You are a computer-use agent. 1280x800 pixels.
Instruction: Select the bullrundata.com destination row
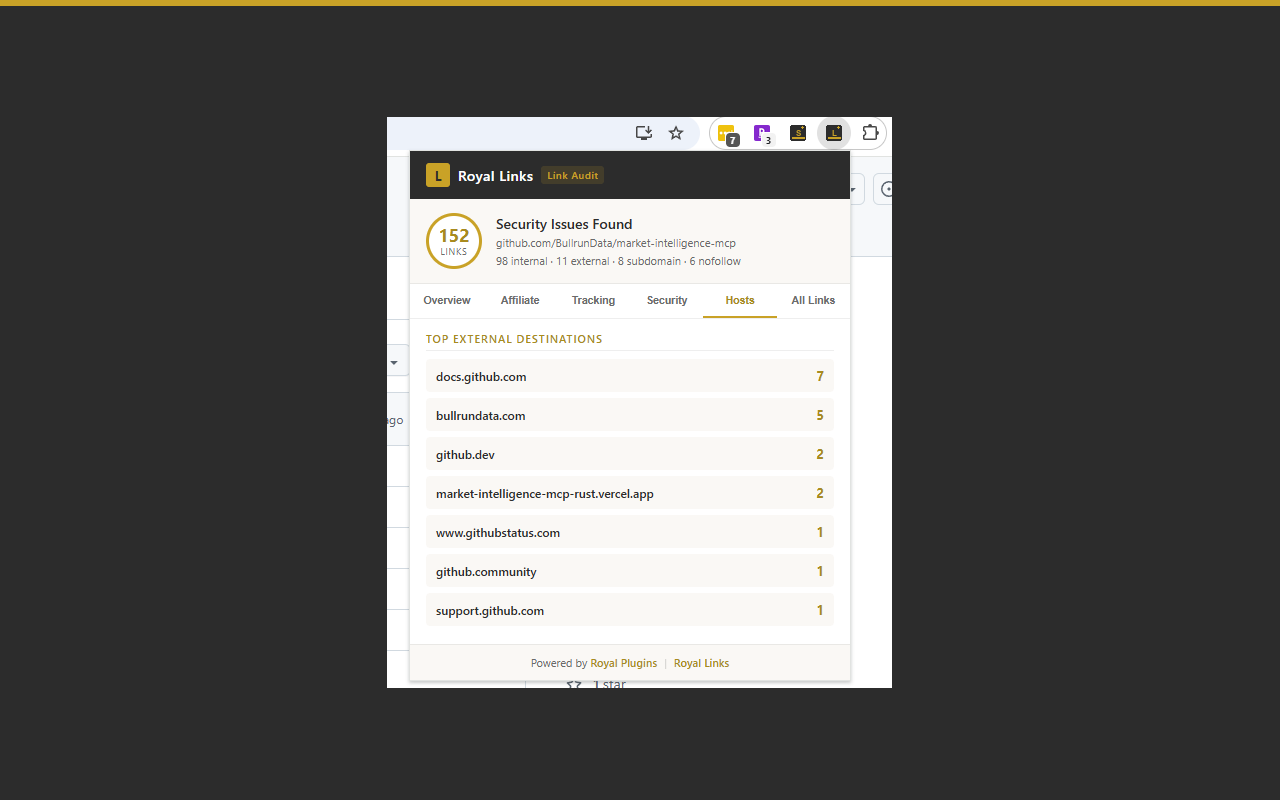(629, 415)
